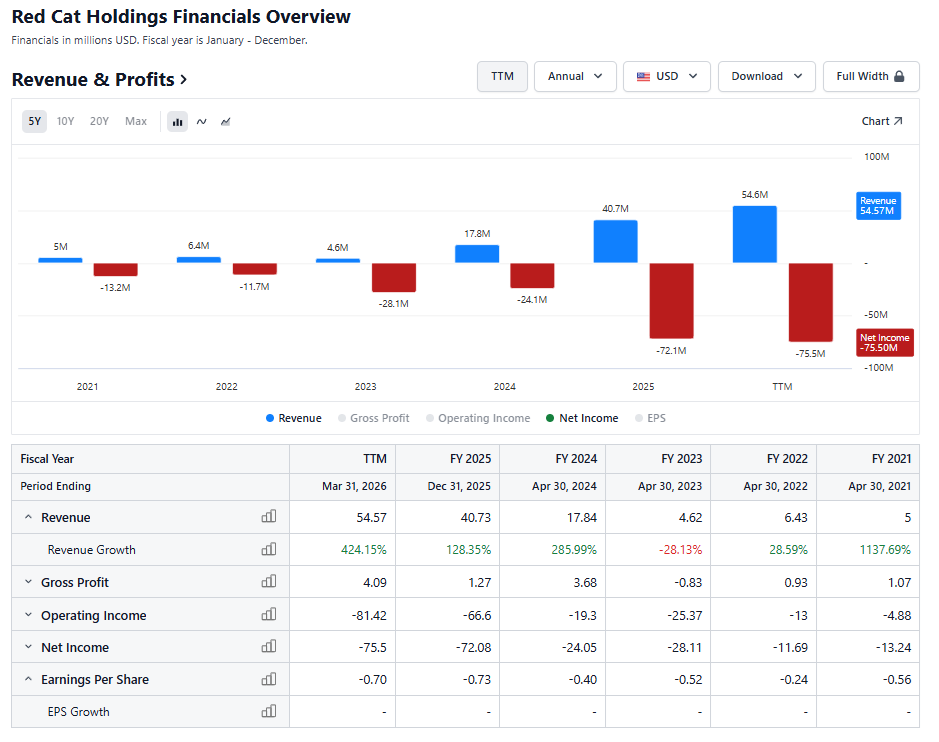Click the revenue growth value 424.15%

click(364, 550)
